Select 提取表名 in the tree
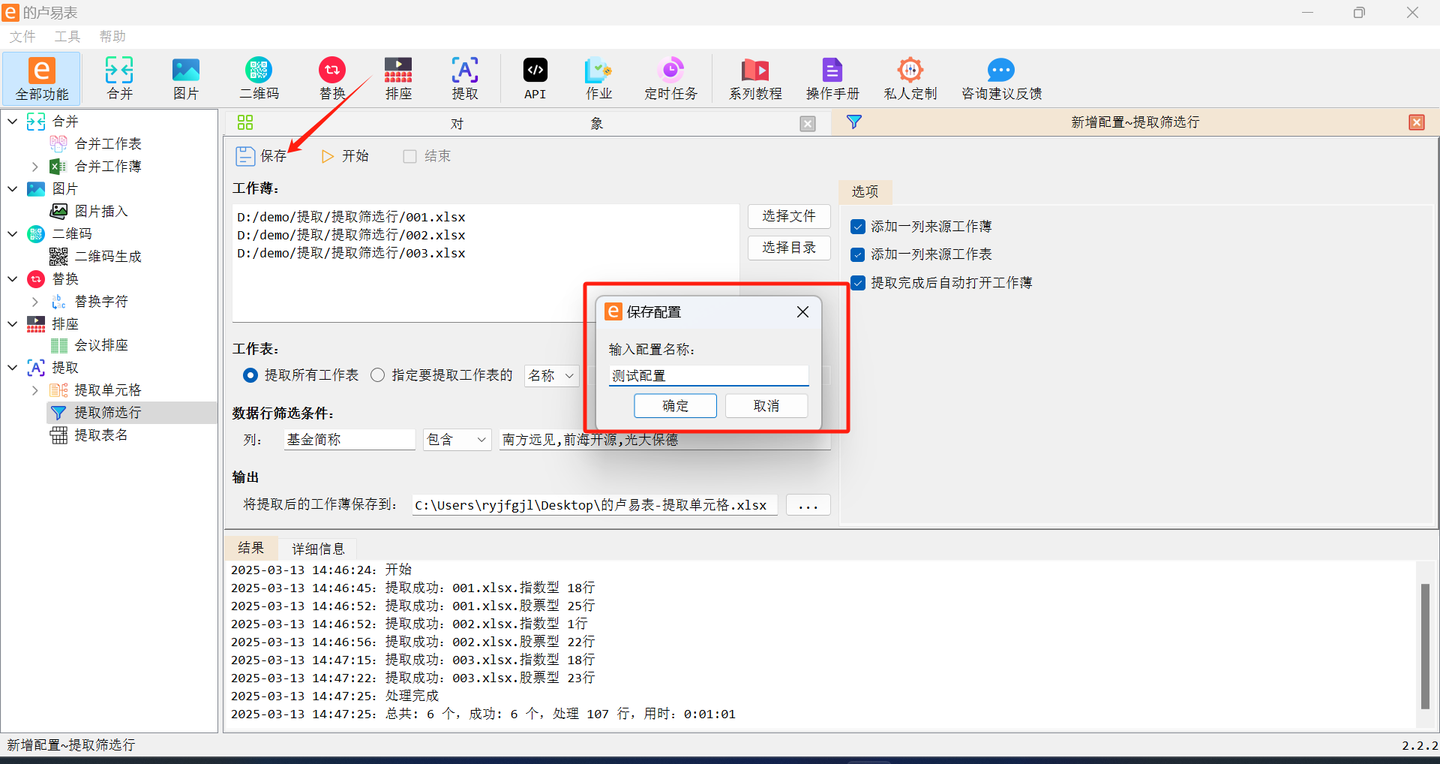 point(101,435)
